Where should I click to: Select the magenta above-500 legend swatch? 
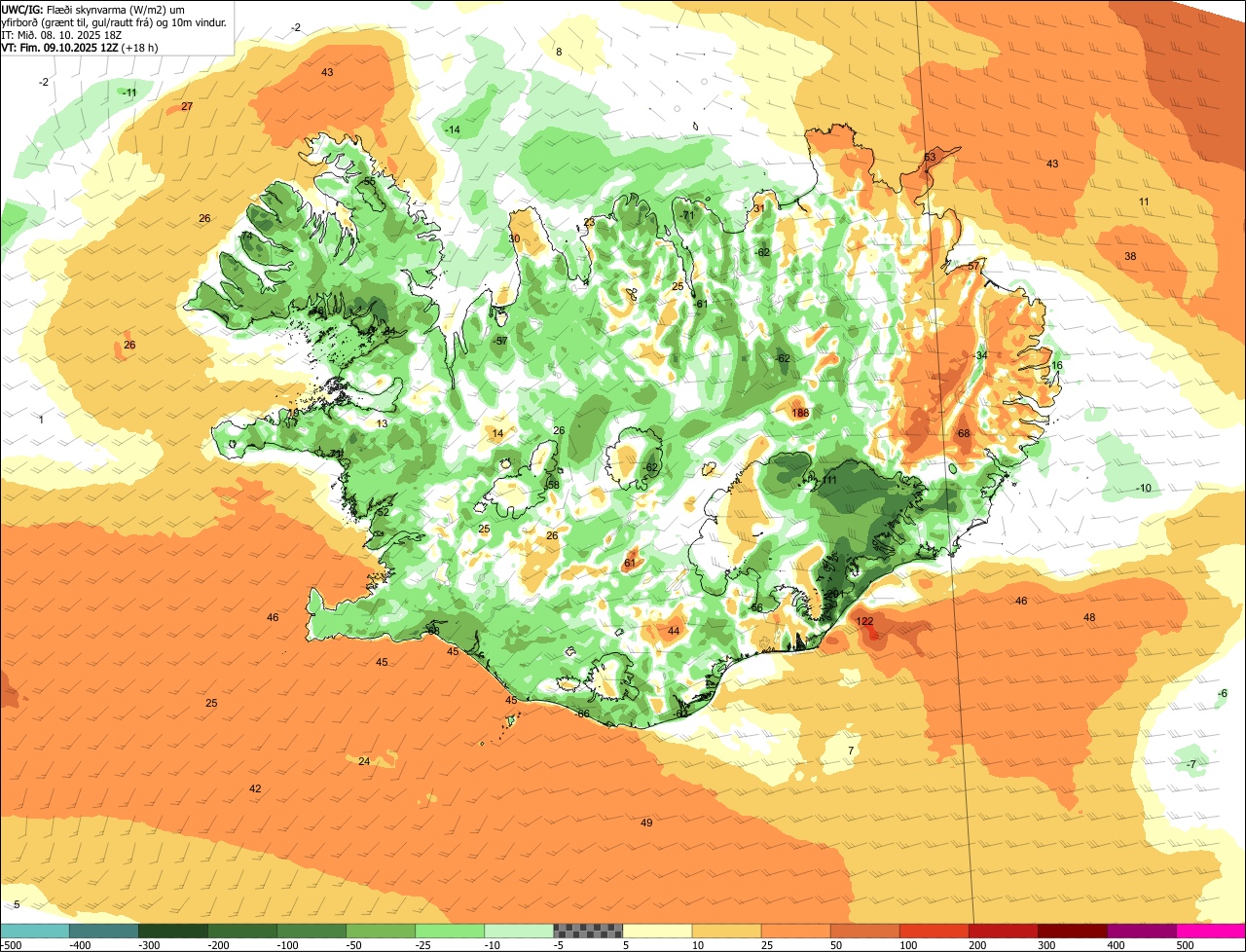tap(1210, 930)
